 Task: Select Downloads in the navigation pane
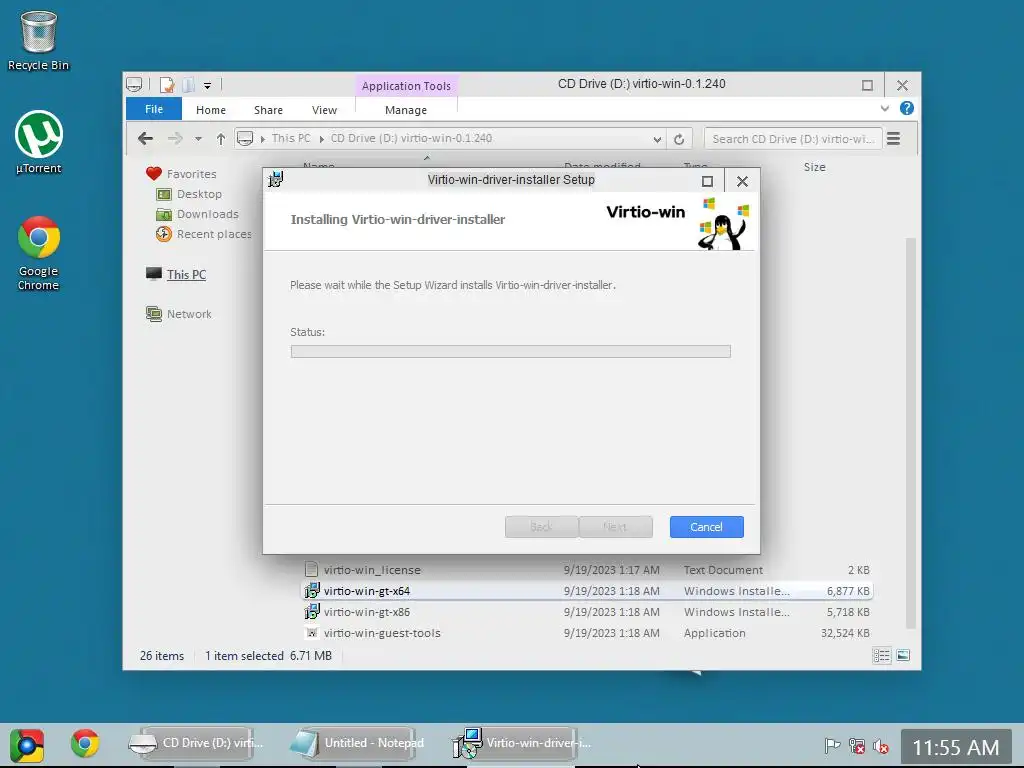tap(198, 214)
